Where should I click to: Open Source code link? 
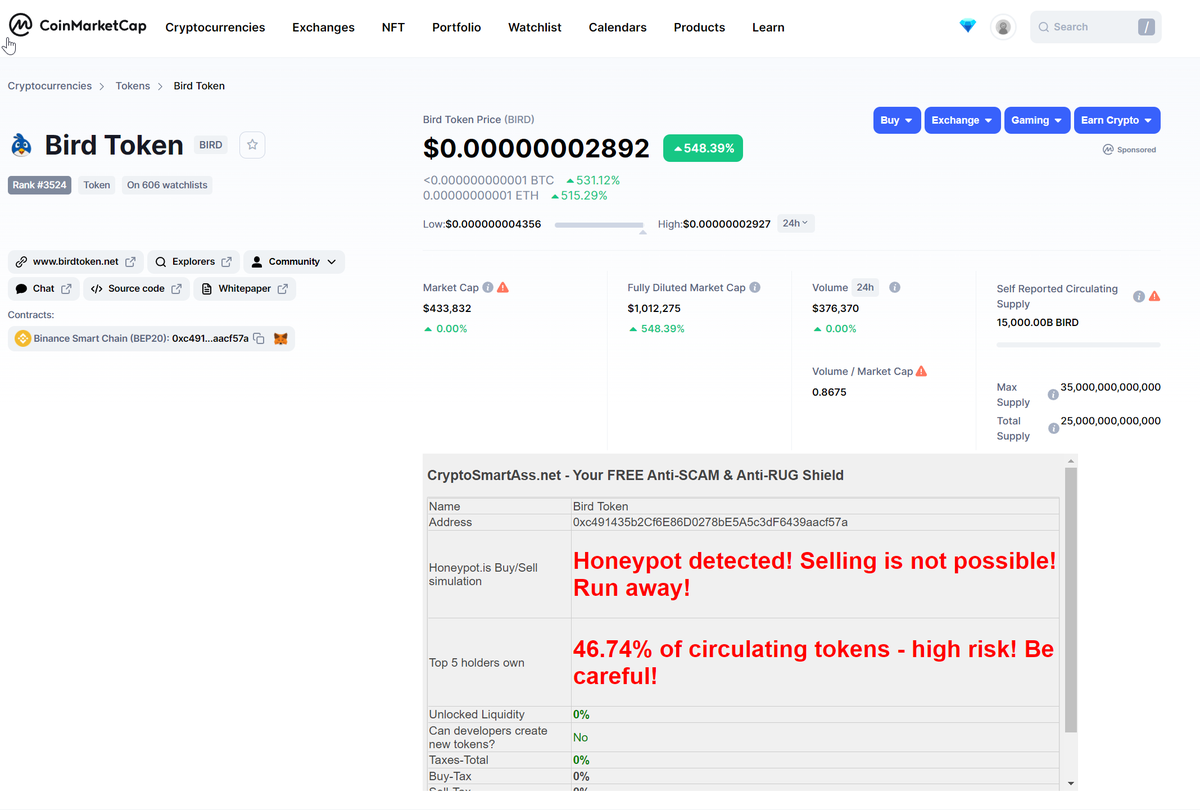[136, 289]
